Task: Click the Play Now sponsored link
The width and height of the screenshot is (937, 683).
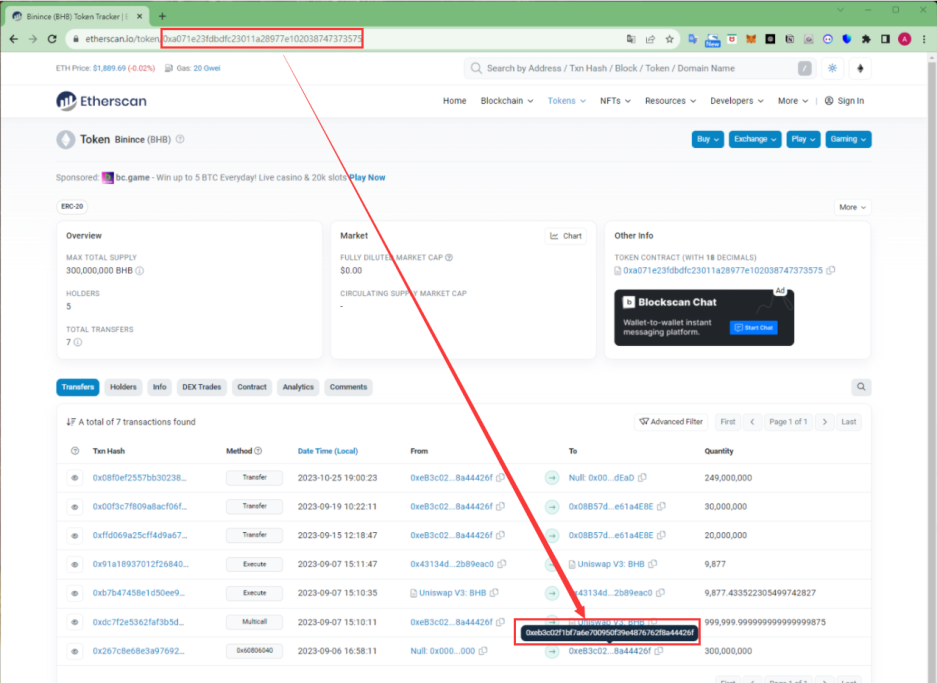Action: (x=368, y=177)
